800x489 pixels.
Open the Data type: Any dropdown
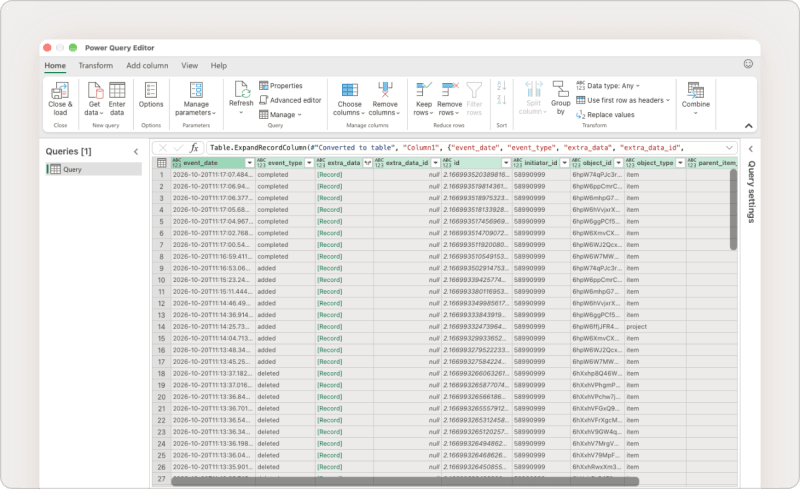(608, 86)
